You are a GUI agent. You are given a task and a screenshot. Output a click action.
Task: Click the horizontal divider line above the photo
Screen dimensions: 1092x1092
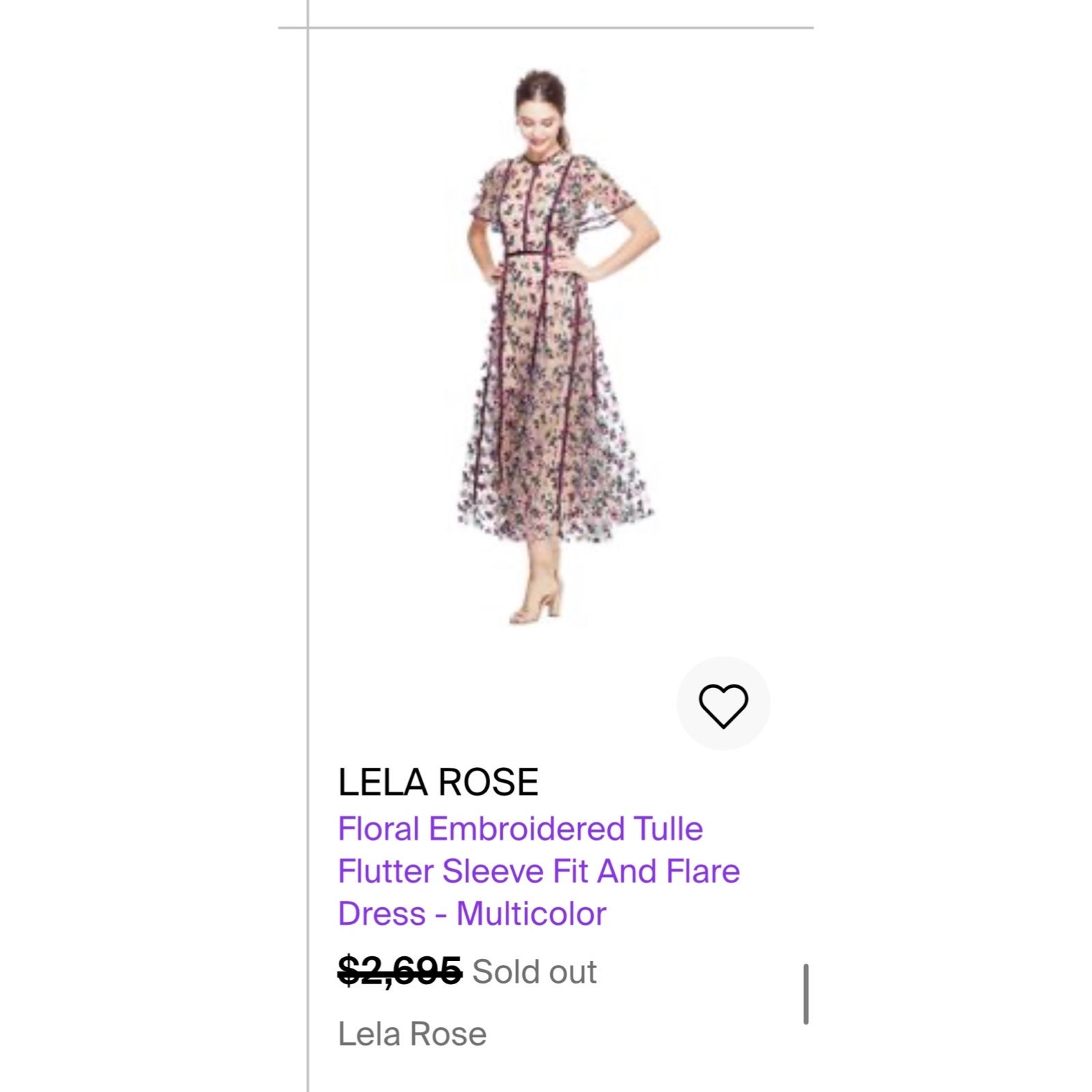tap(546, 28)
